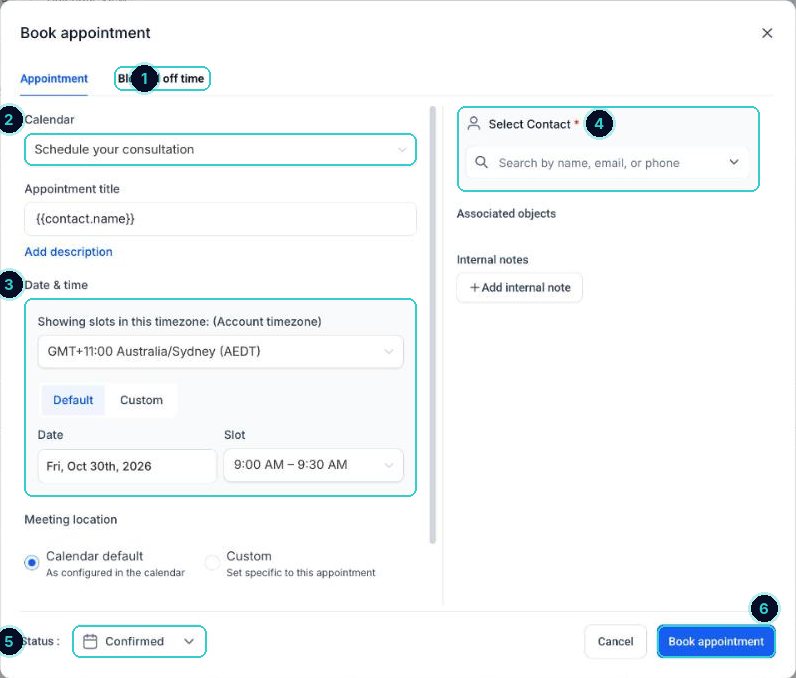
Task: Click the person icon beside Select Contact
Action: point(474,124)
